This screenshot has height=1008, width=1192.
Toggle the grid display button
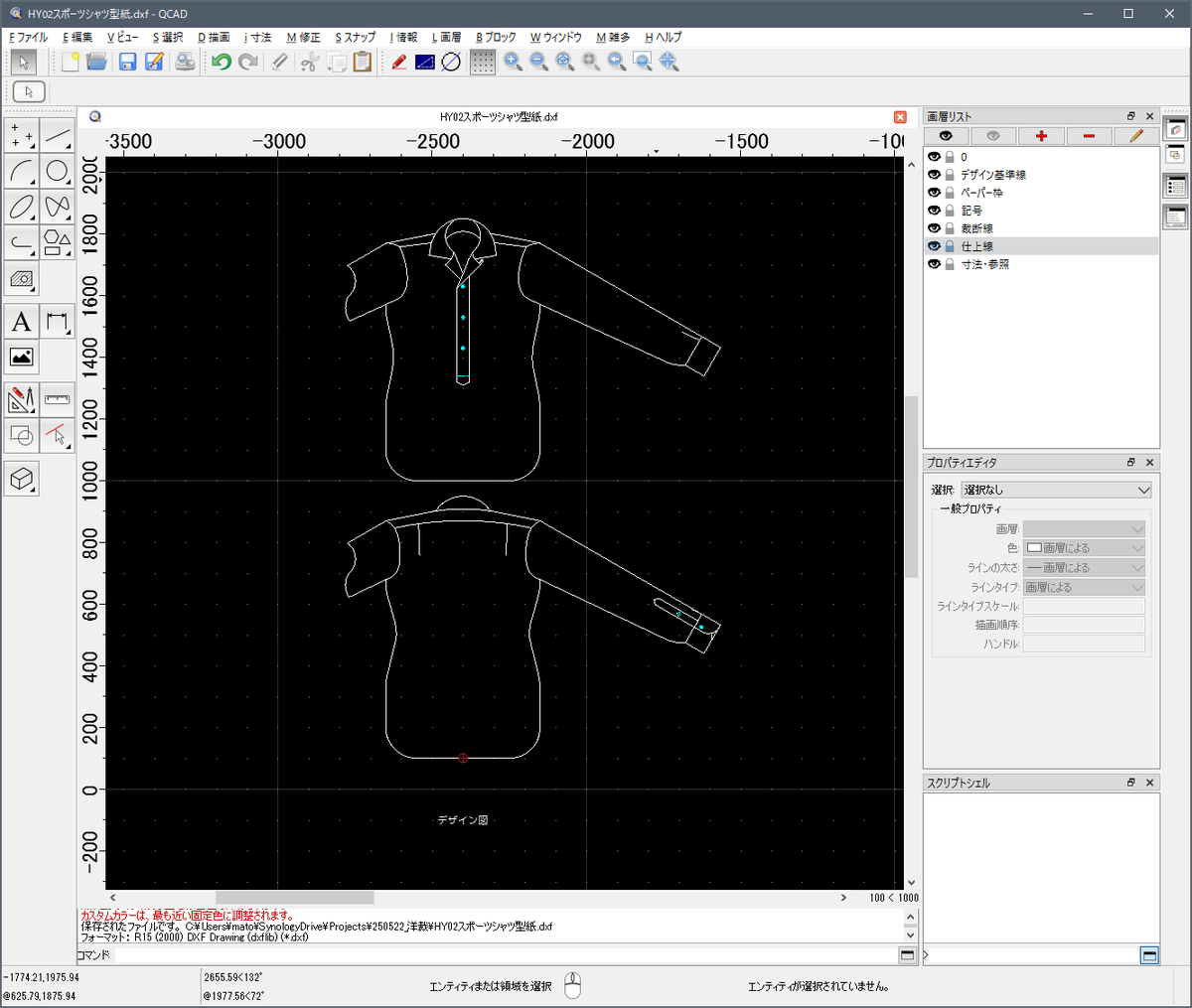[483, 62]
